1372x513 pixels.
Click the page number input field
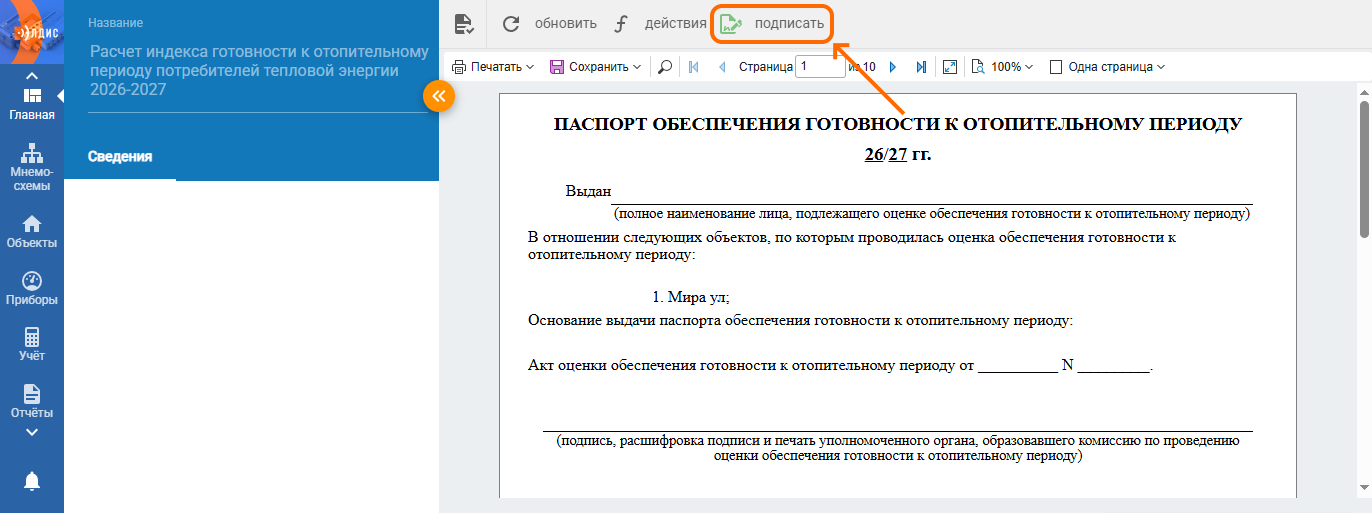pyautogui.click(x=820, y=67)
